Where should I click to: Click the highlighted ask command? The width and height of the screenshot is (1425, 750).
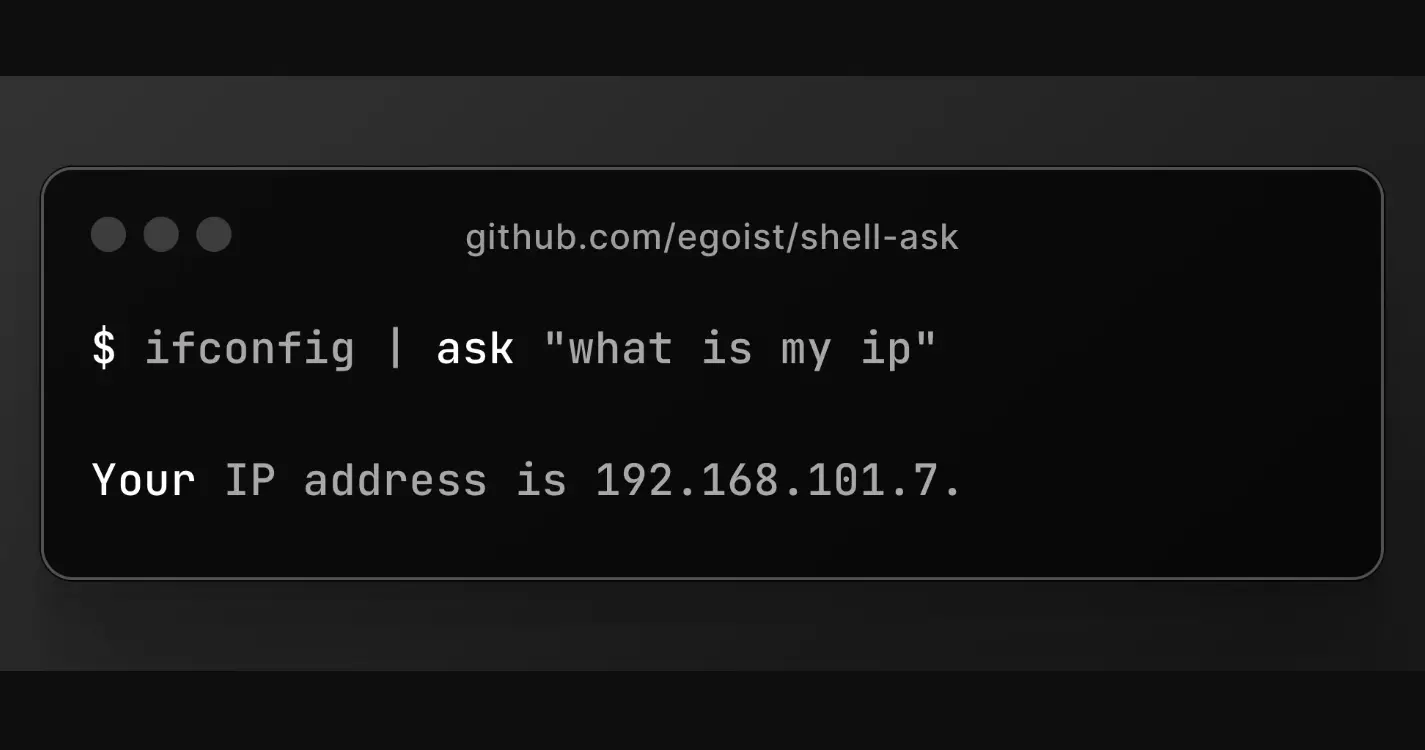tap(475, 349)
